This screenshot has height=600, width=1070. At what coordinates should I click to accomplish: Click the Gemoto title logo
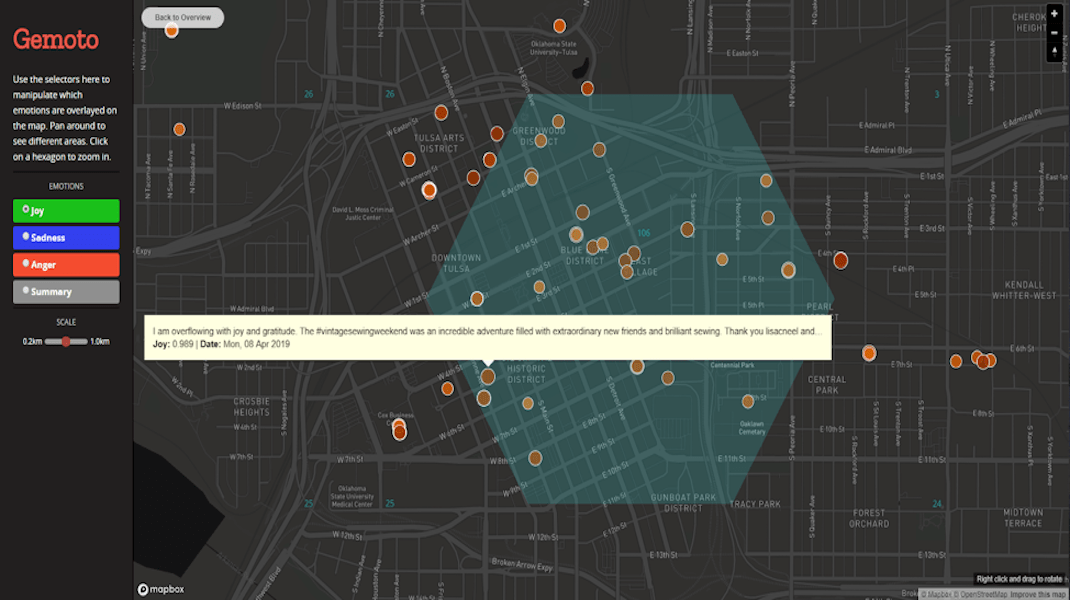coord(56,40)
